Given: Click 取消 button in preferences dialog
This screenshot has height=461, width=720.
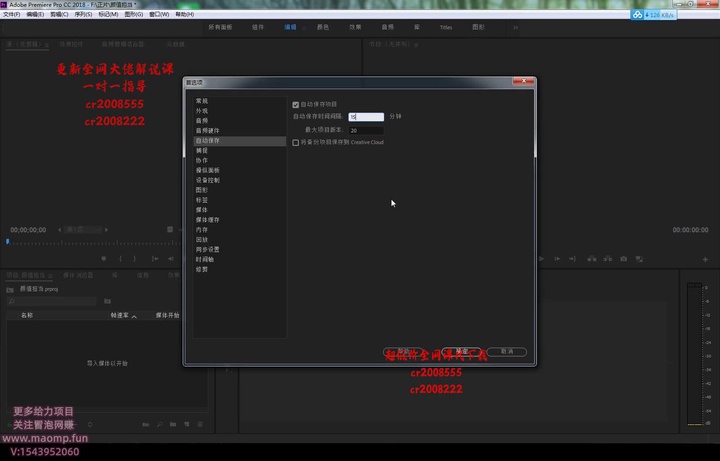Looking at the screenshot, I should point(506,352).
